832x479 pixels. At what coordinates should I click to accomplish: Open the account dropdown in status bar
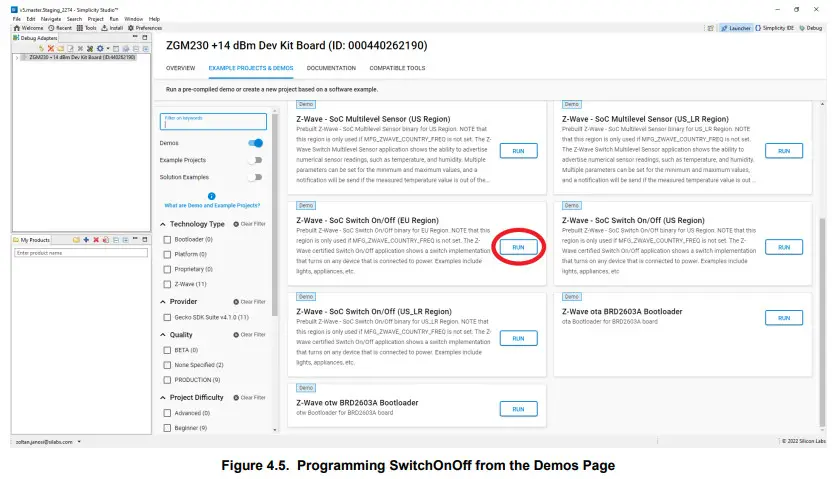(x=79, y=442)
